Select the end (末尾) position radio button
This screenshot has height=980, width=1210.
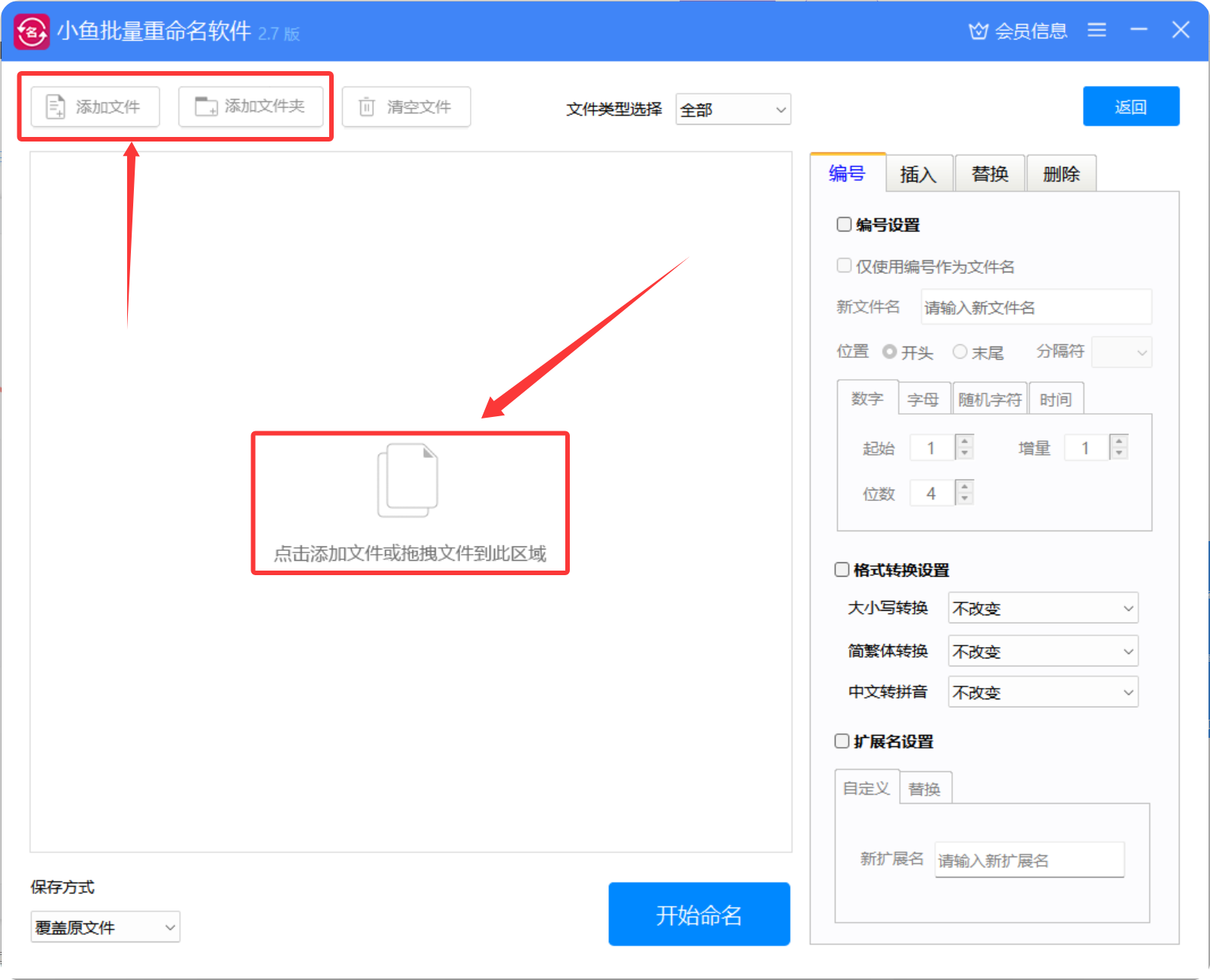point(960,352)
